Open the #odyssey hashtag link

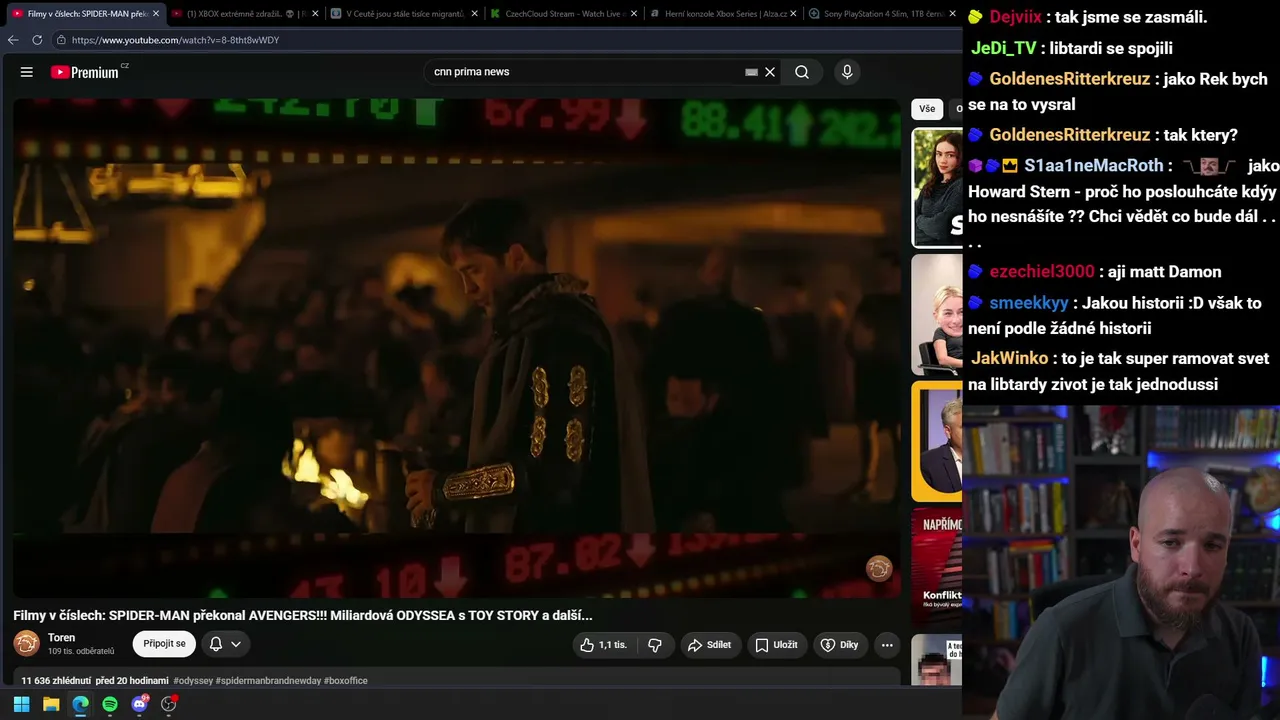point(193,681)
